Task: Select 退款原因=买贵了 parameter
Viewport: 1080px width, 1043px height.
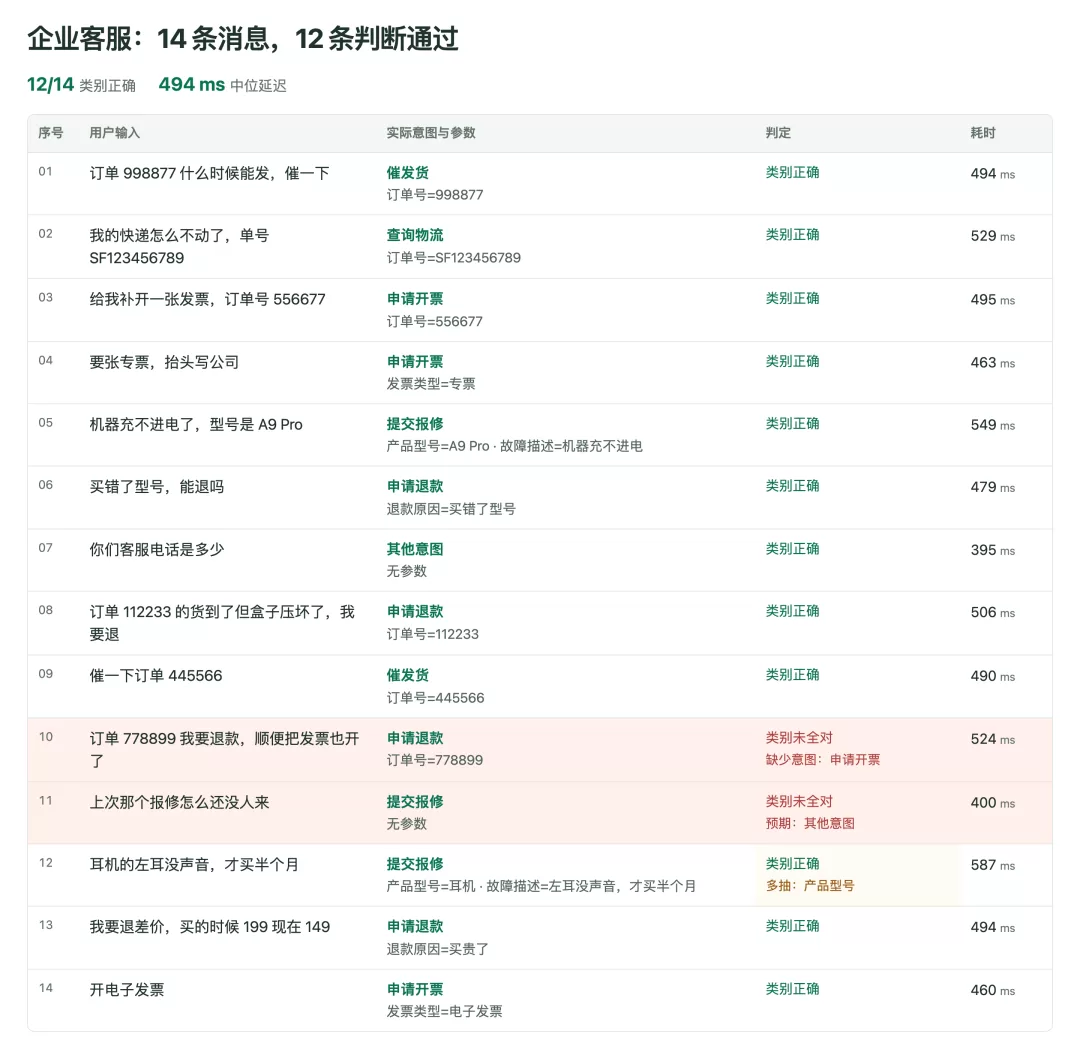Action: pyautogui.click(x=437, y=949)
